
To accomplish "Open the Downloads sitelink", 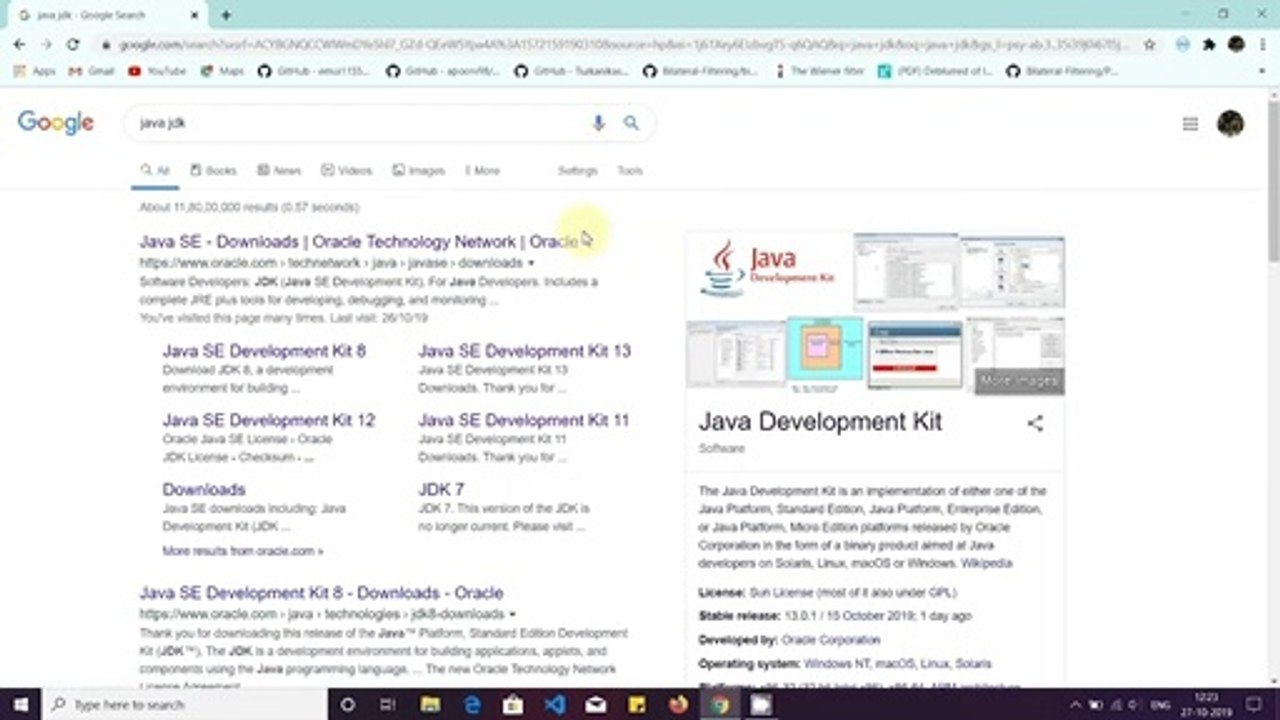I will coord(204,489).
